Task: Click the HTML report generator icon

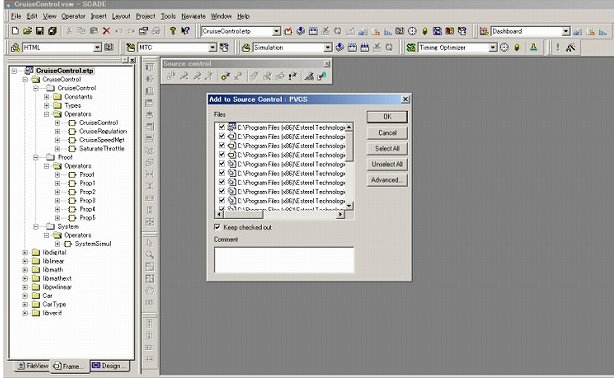Action: click(x=15, y=47)
